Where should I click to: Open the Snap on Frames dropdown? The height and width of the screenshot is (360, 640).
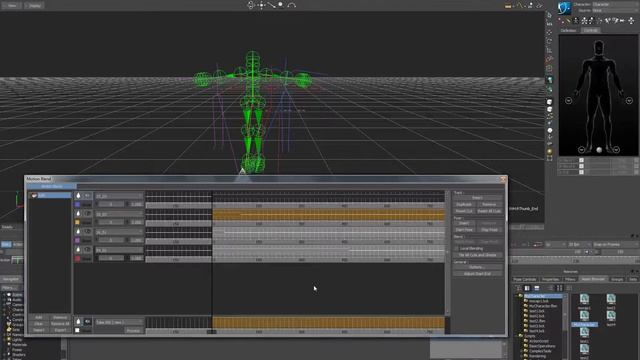pyautogui.click(x=616, y=244)
